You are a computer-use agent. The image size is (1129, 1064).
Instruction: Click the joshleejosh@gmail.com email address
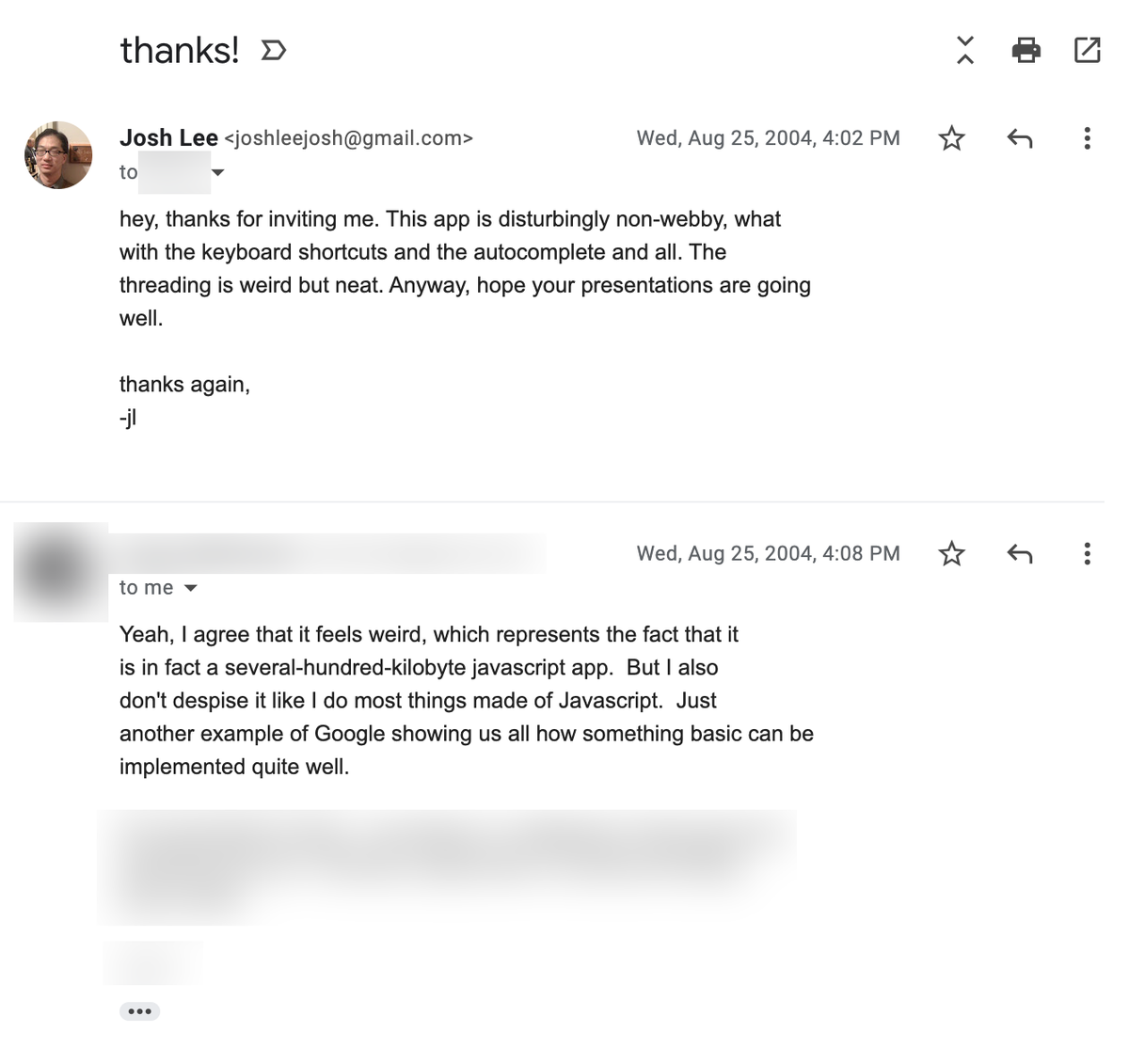348,139
